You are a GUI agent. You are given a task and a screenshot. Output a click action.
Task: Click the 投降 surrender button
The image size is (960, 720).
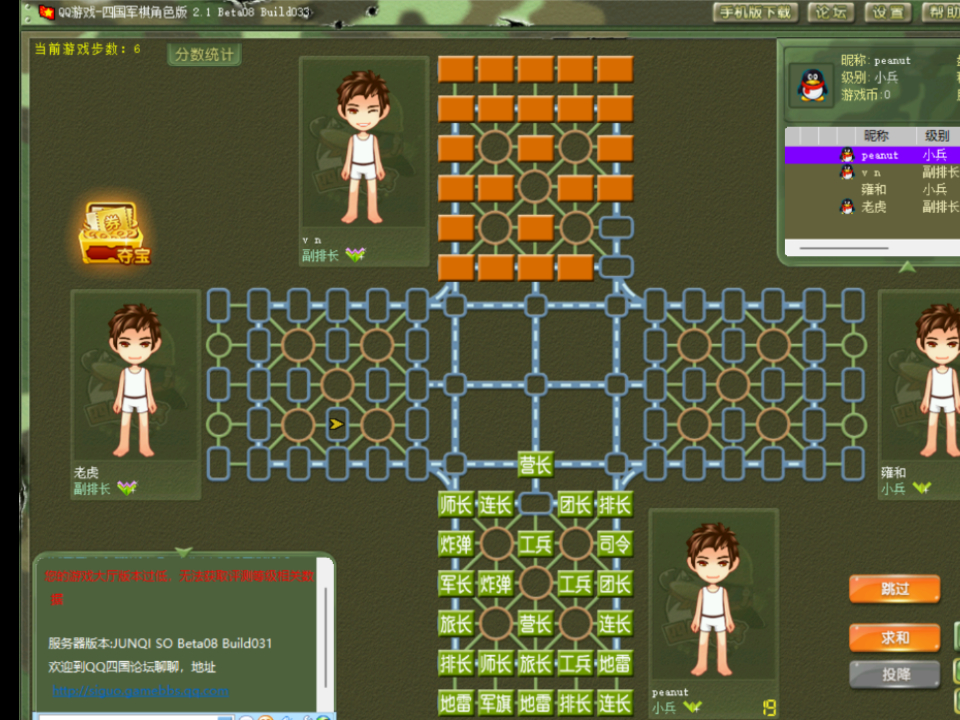tap(894, 675)
